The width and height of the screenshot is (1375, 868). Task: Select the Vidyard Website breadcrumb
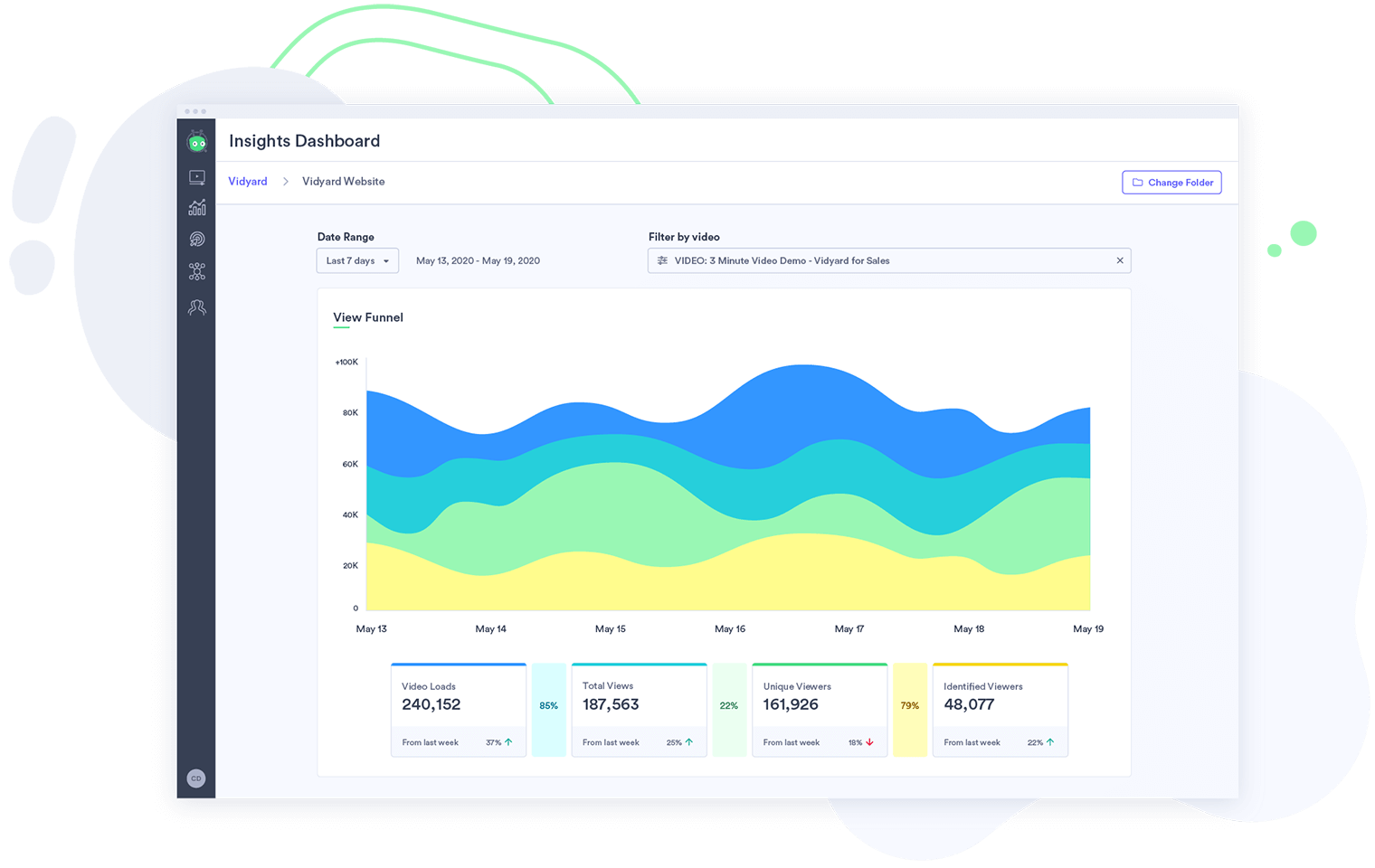click(343, 182)
